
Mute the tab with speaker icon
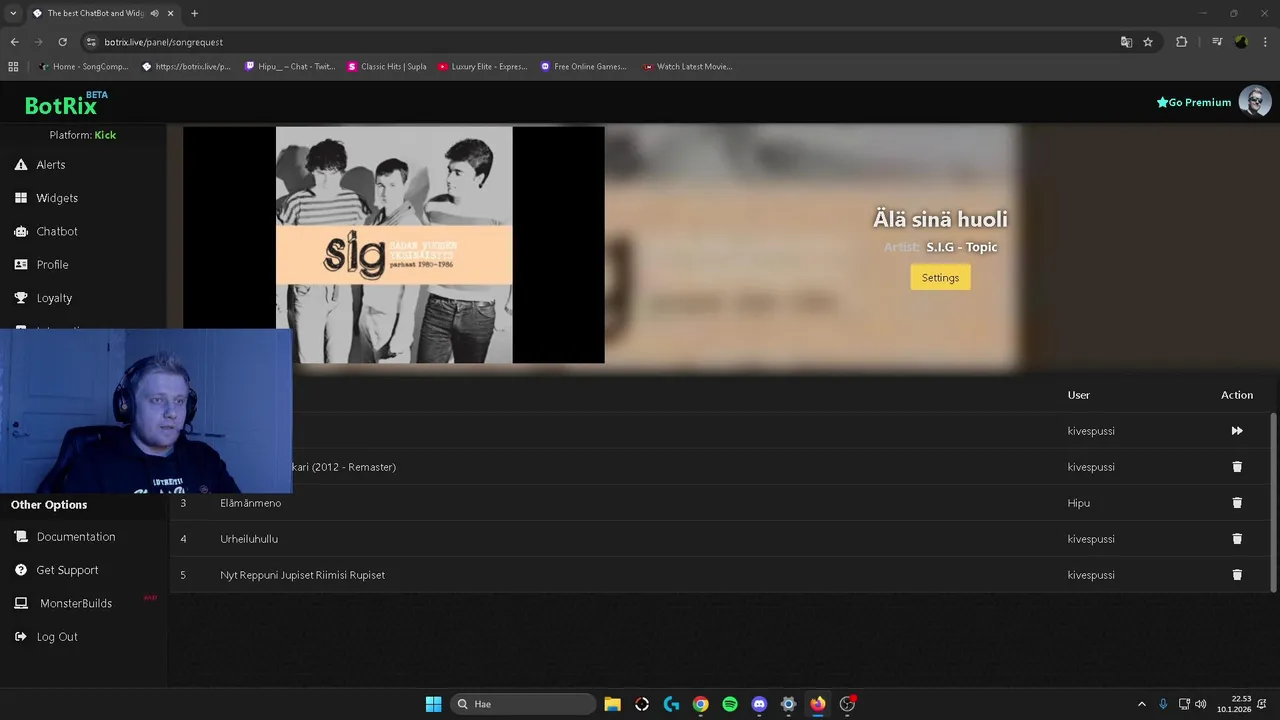click(x=154, y=13)
